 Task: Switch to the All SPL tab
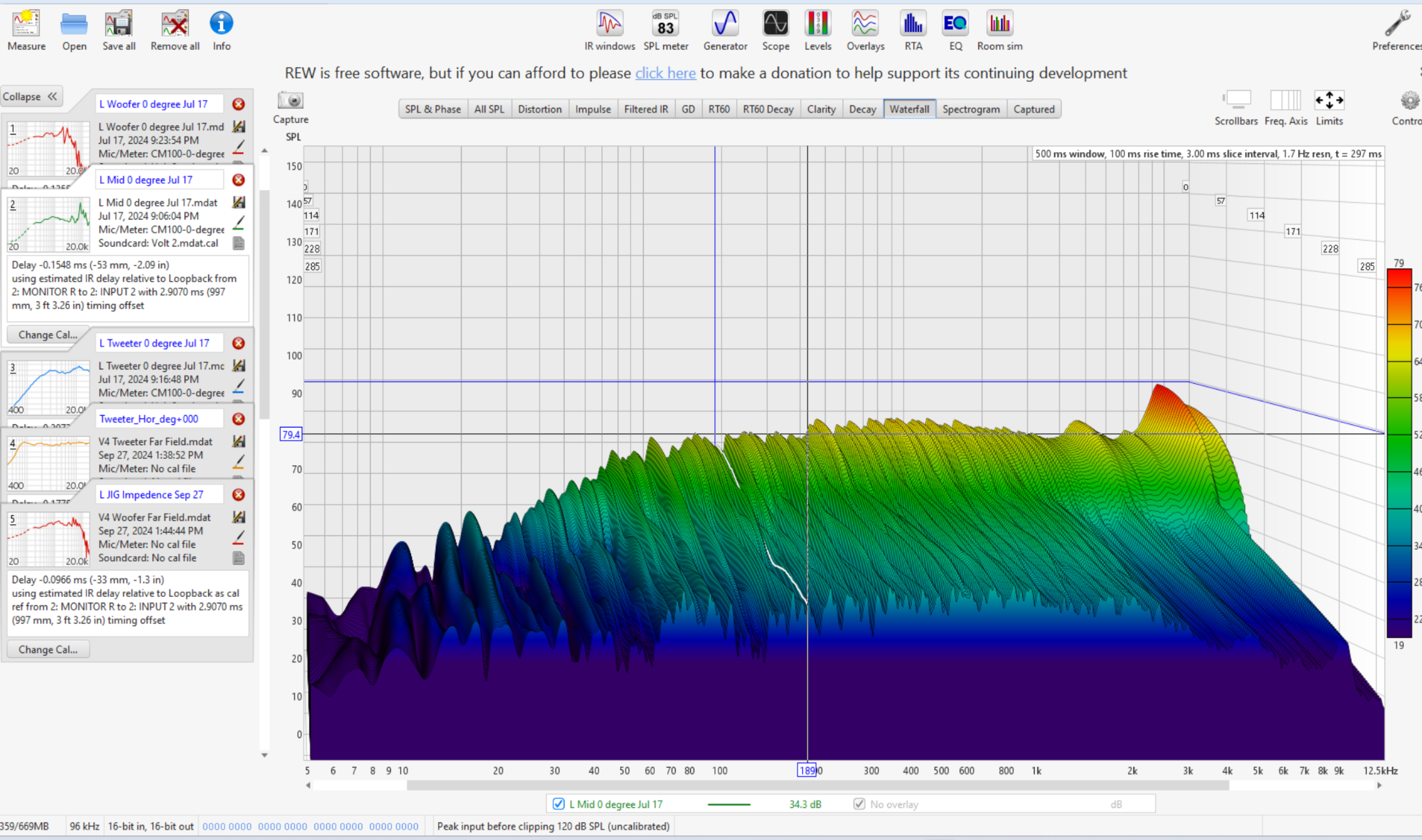point(489,109)
